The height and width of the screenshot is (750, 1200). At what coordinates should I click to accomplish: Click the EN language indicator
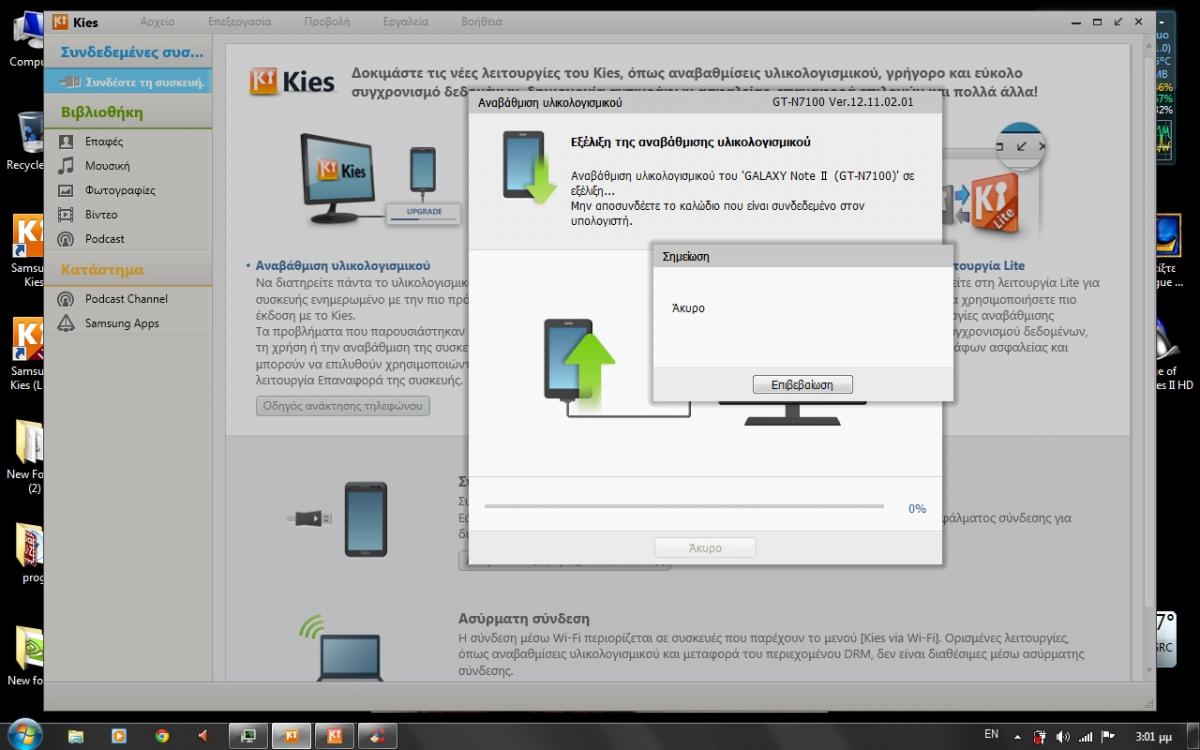(x=992, y=734)
